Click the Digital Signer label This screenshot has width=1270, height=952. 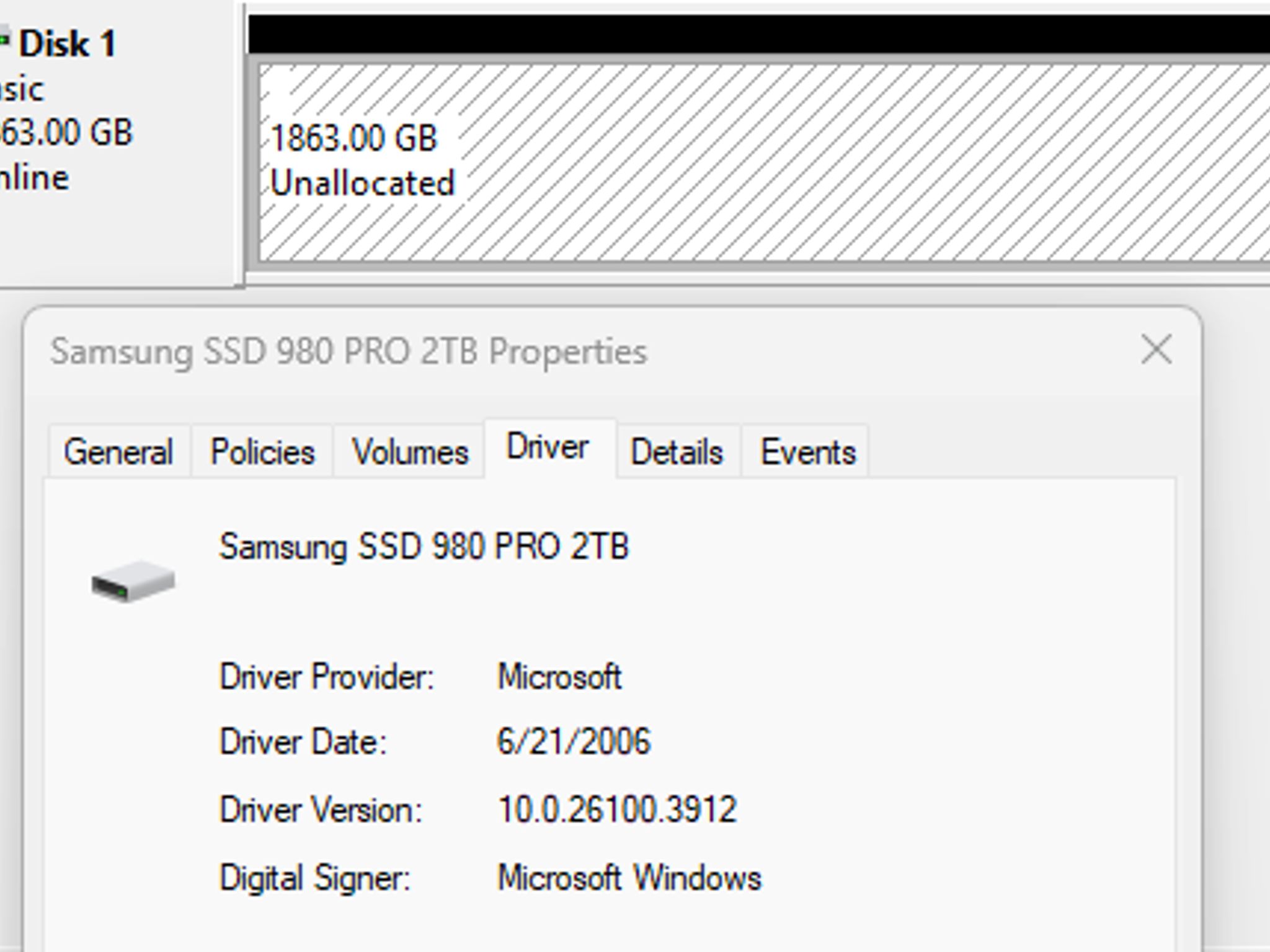(x=315, y=878)
